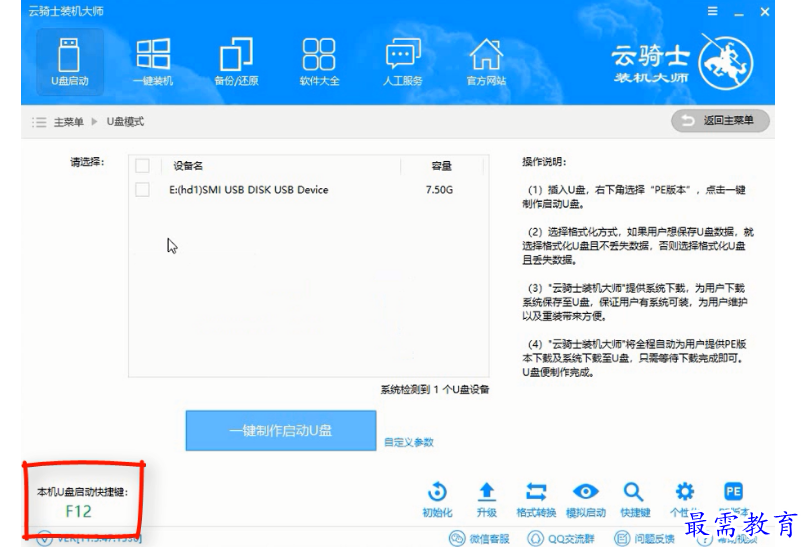Toggle select-all checkbox beside 设备名
Image resolution: width=806 pixels, height=556 pixels.
click(142, 166)
